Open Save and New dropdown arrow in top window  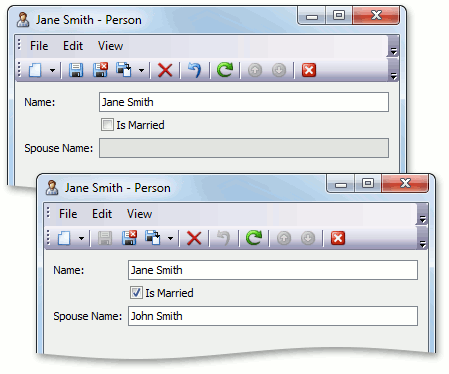[x=141, y=70]
